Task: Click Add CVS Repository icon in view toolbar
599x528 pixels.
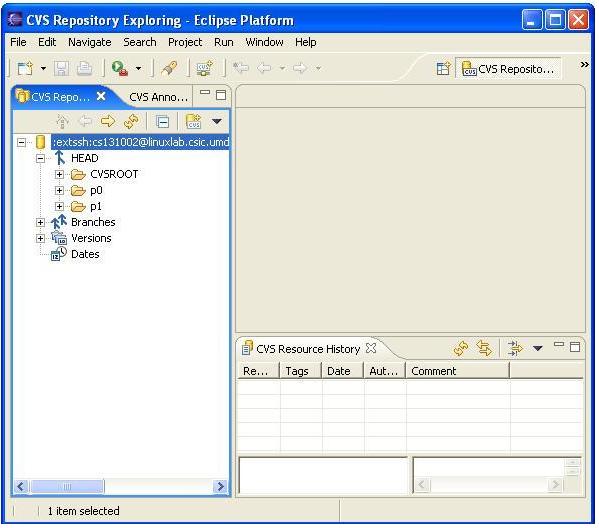Action: 194,121
